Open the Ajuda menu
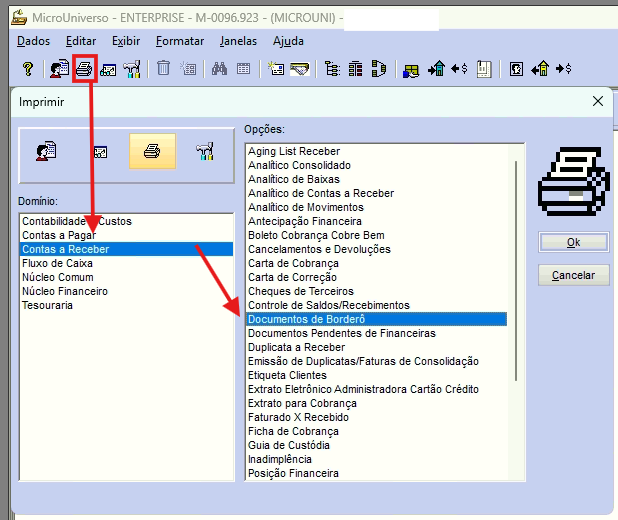618x520 pixels. click(x=288, y=41)
